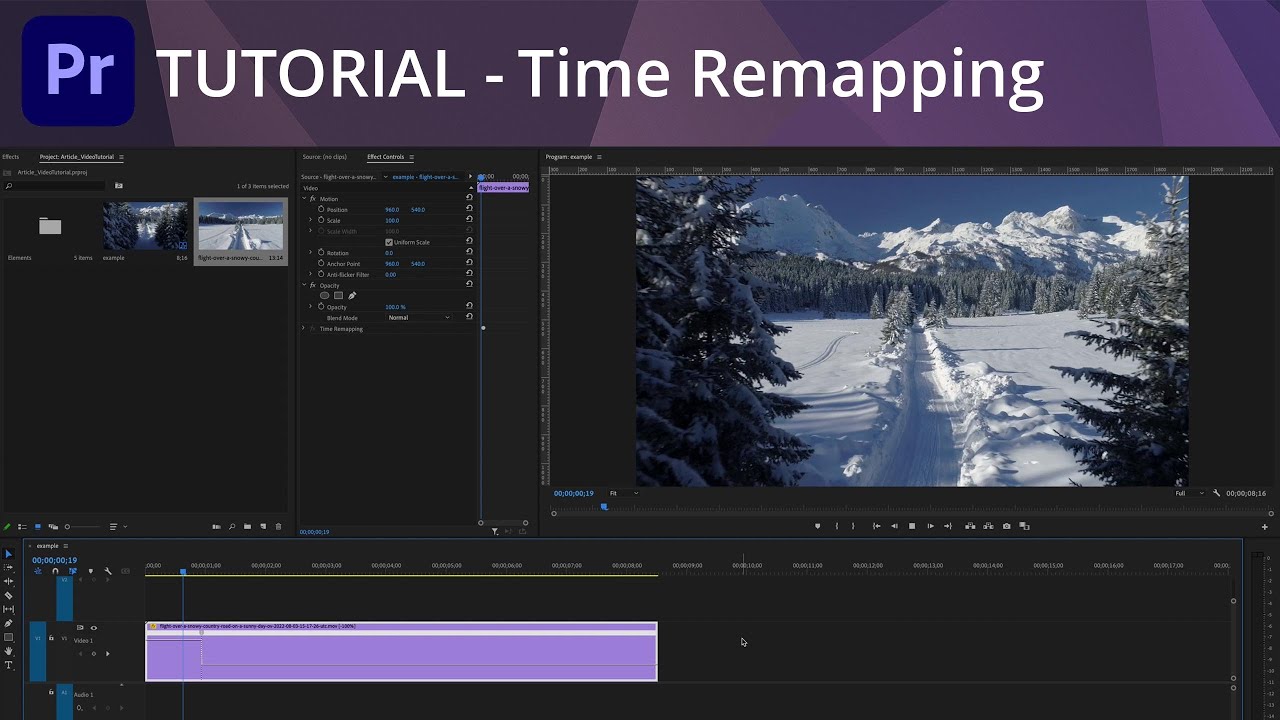
Task: Select the Hand tool
Action: pos(9,651)
